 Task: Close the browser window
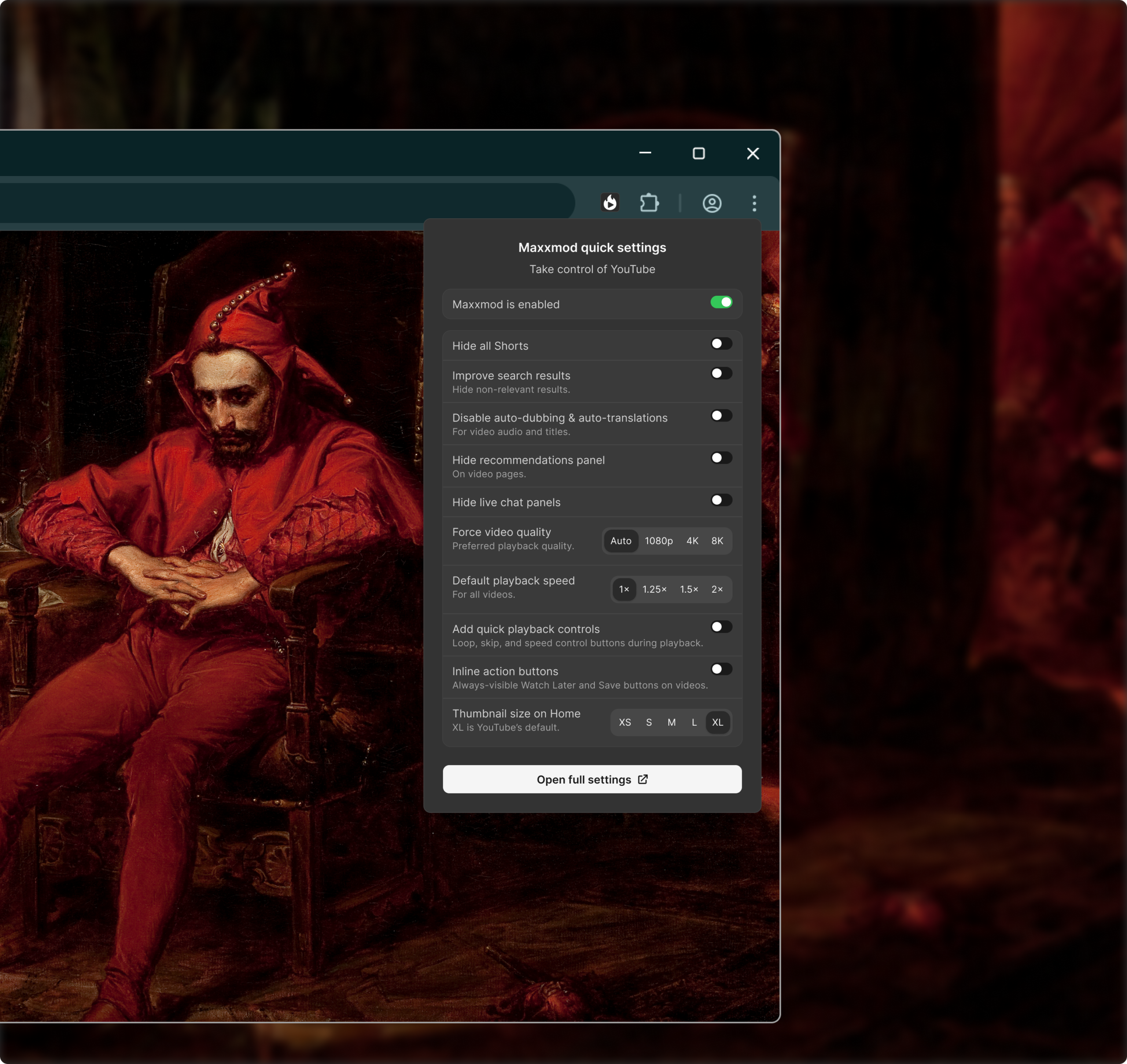coord(752,153)
